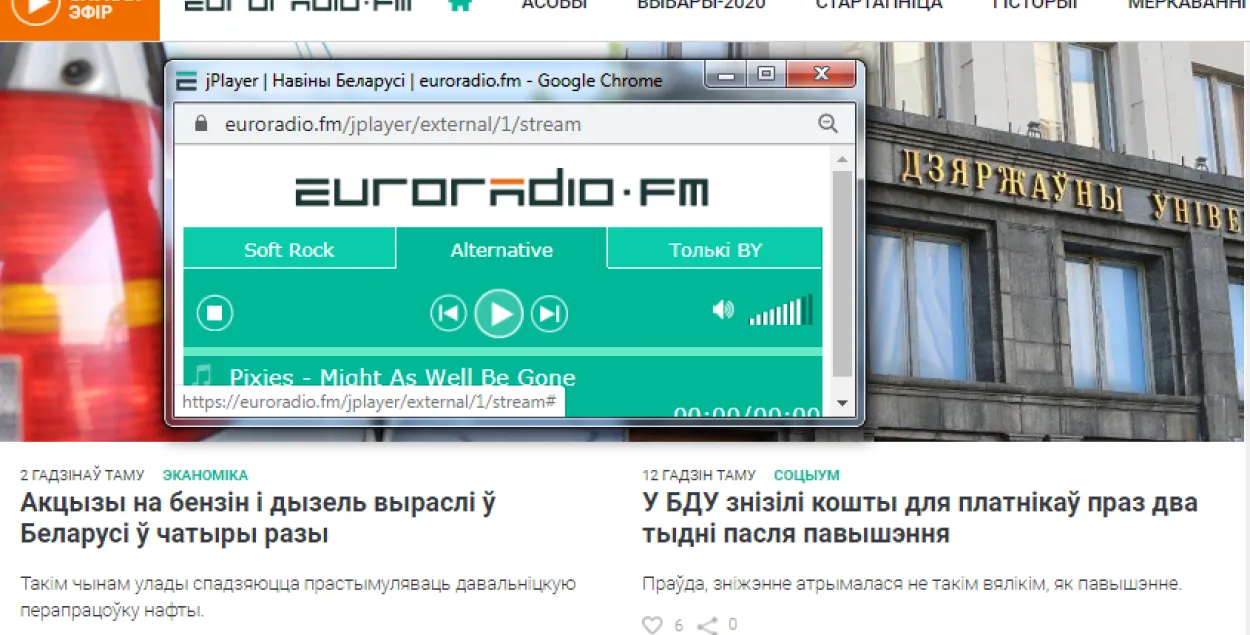This screenshot has height=635, width=1250.
Task: Open the Толькі BY tab
Action: [x=715, y=249]
